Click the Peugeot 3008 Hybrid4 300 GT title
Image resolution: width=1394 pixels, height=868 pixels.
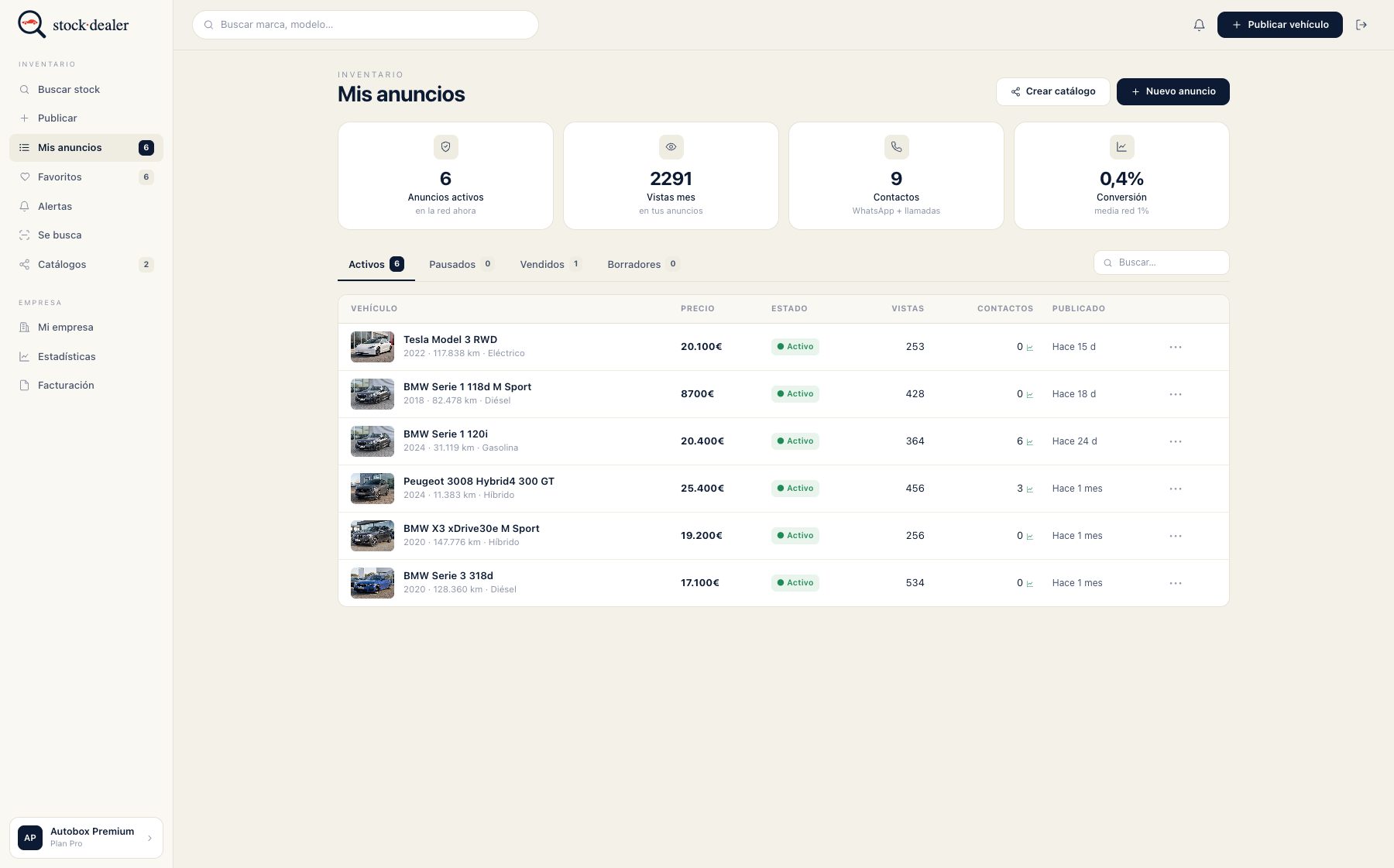[479, 481]
